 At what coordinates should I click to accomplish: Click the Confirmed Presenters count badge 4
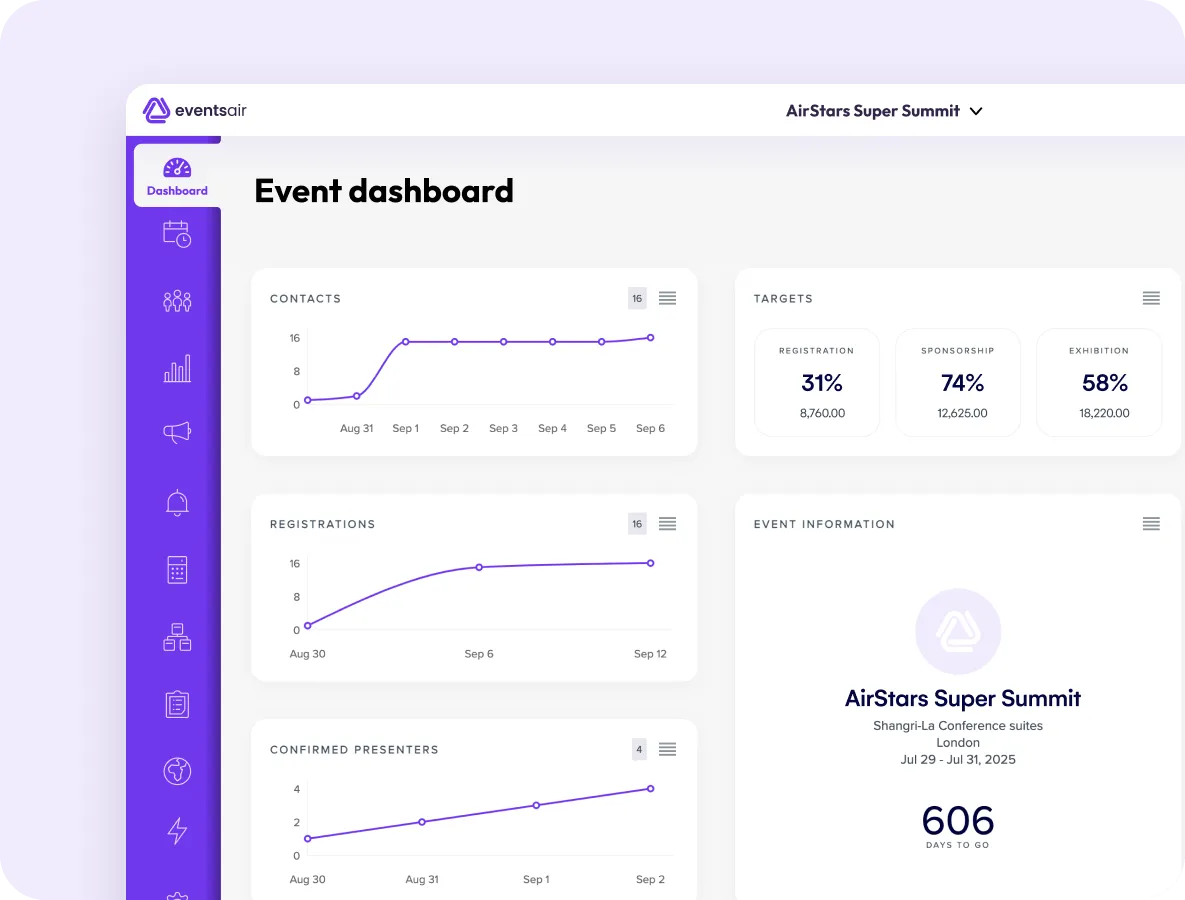click(639, 749)
